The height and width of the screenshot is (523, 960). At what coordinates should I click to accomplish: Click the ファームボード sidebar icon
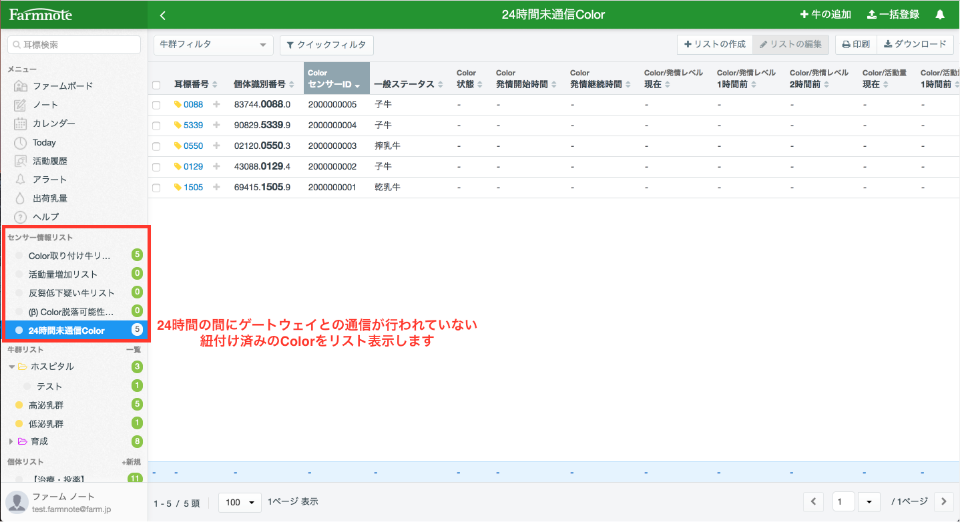(20, 86)
